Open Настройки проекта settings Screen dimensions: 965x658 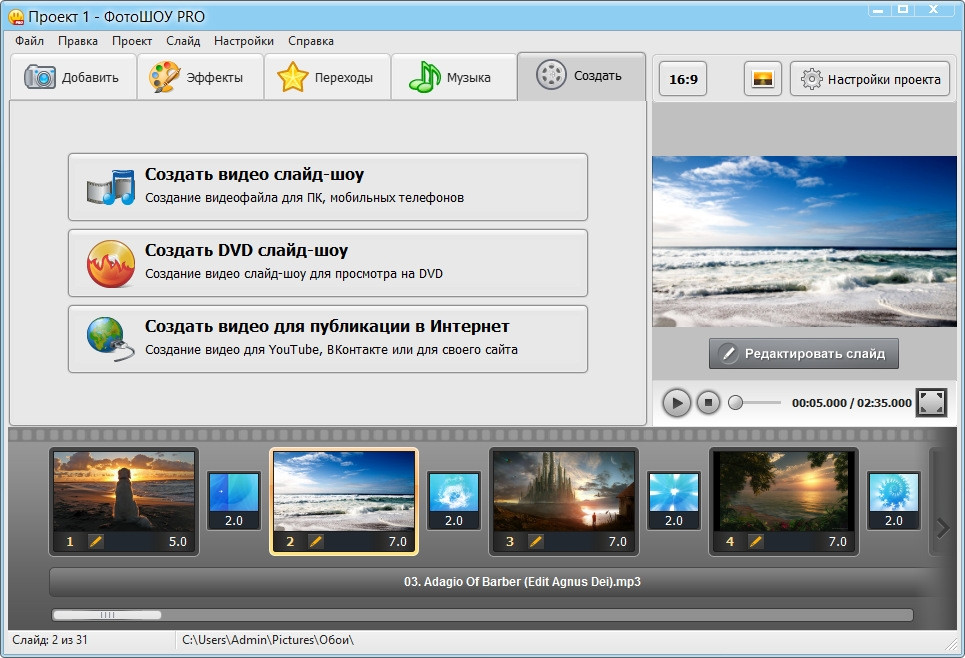(870, 79)
